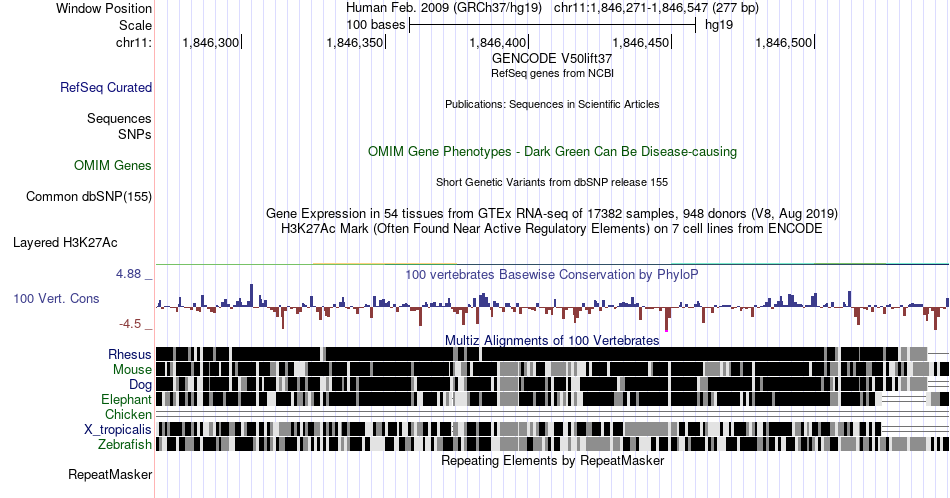The image size is (950, 498).
Task: Click Repeating Elements by RepeatMasker title
Action: pos(552,460)
